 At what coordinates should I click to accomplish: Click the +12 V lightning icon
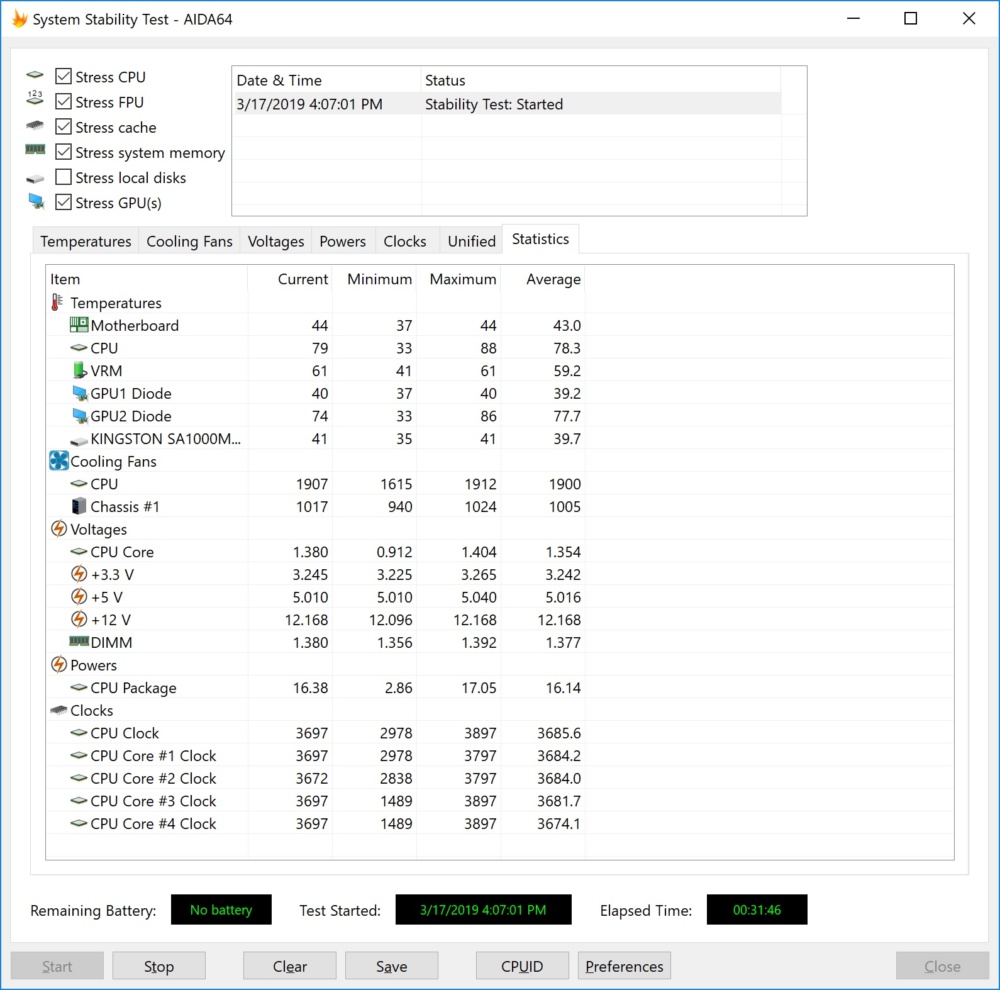[78, 619]
